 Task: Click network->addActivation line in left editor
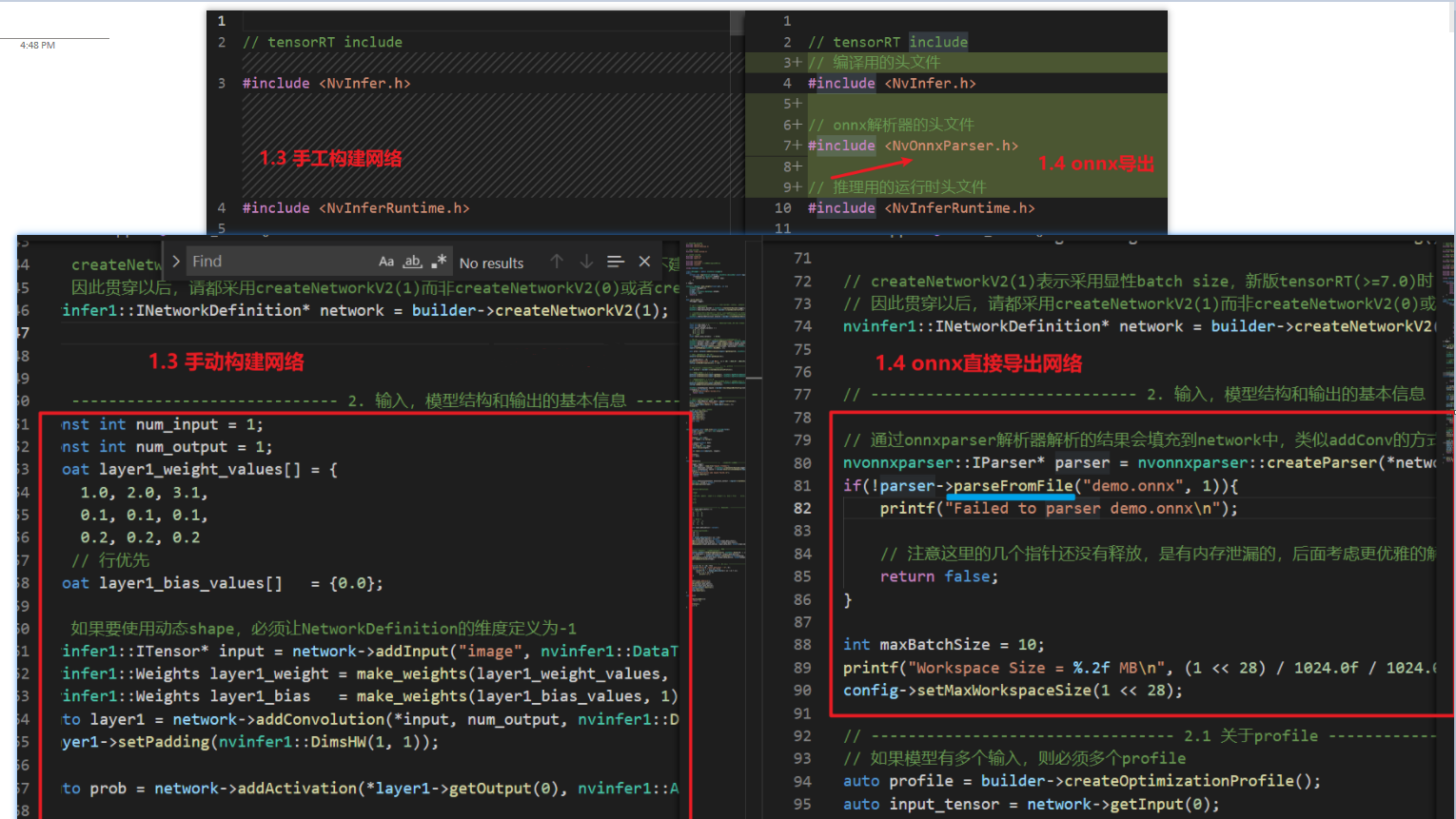point(370,789)
